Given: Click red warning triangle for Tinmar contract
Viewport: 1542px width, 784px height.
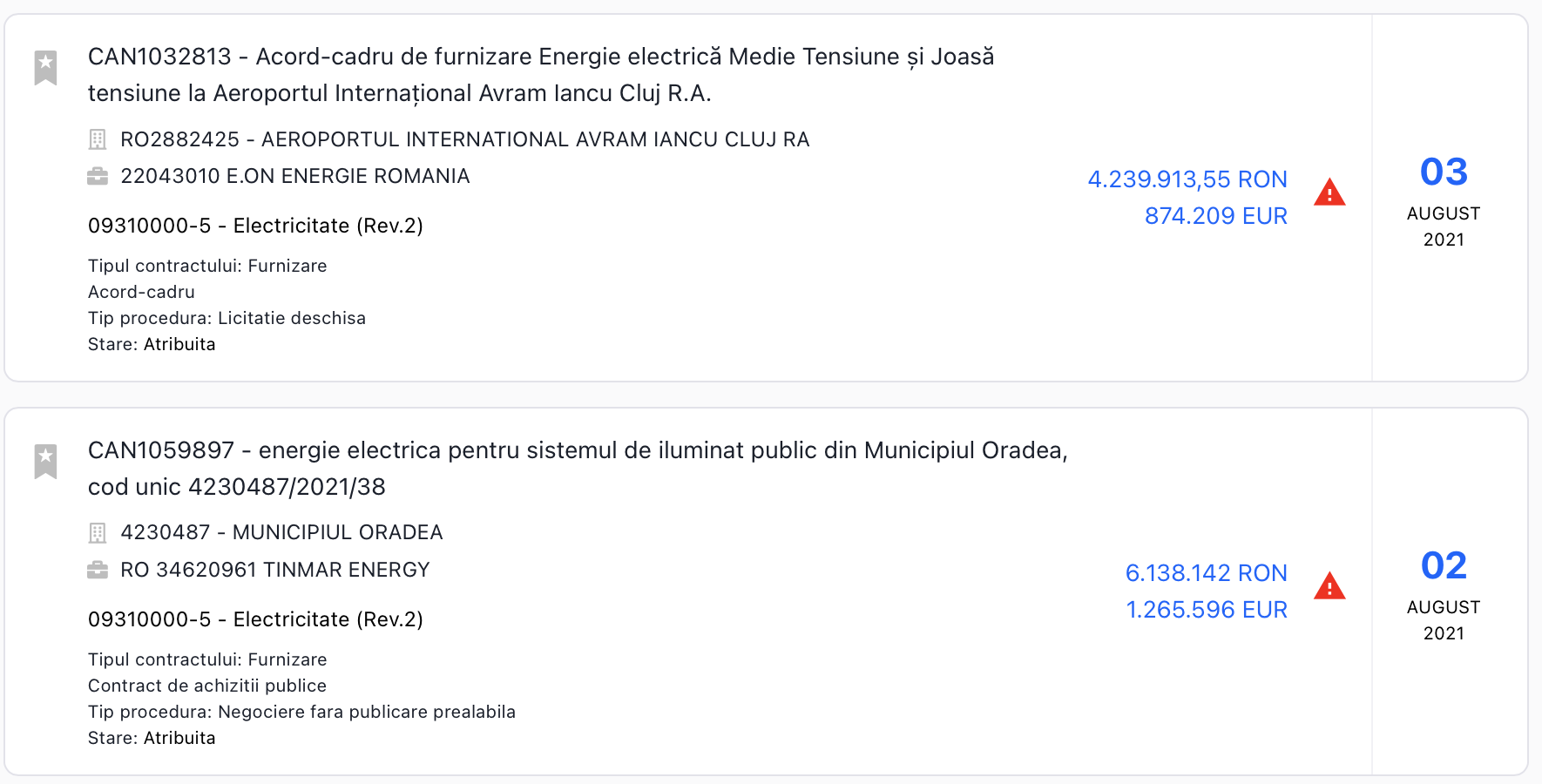Looking at the screenshot, I should tap(1329, 586).
